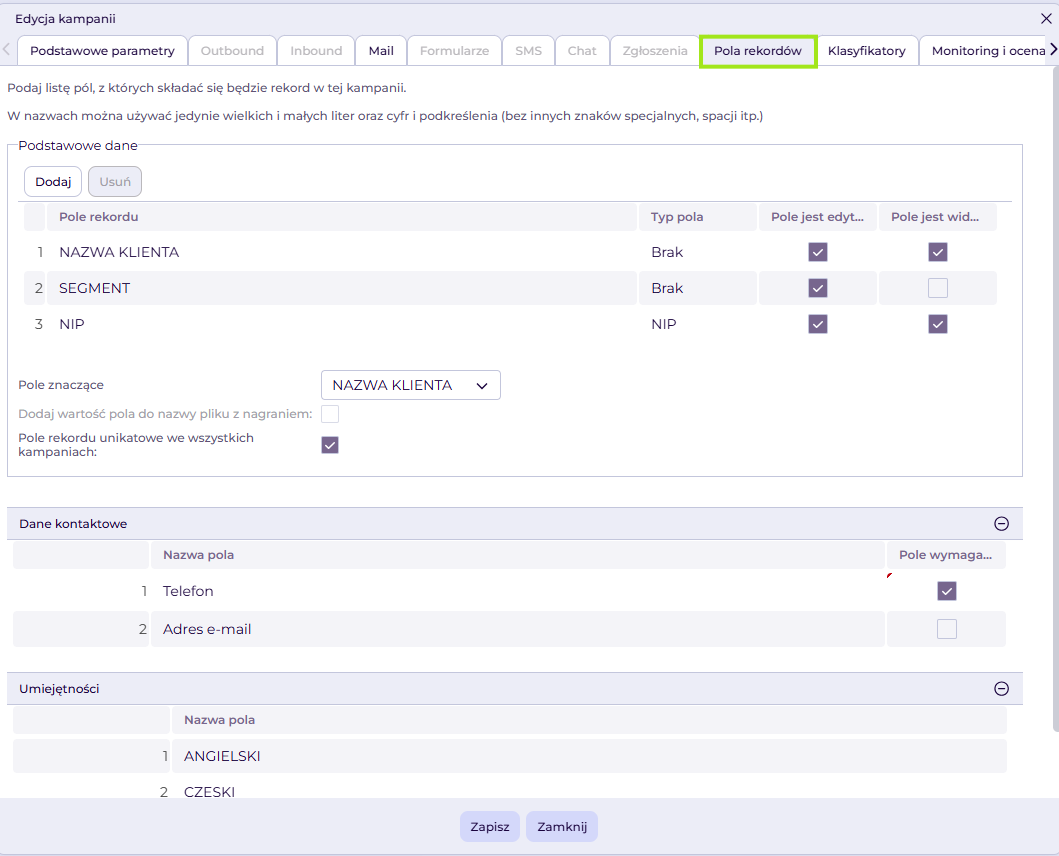
Task: Click the Pole rekordu column header
Action: click(x=341, y=217)
